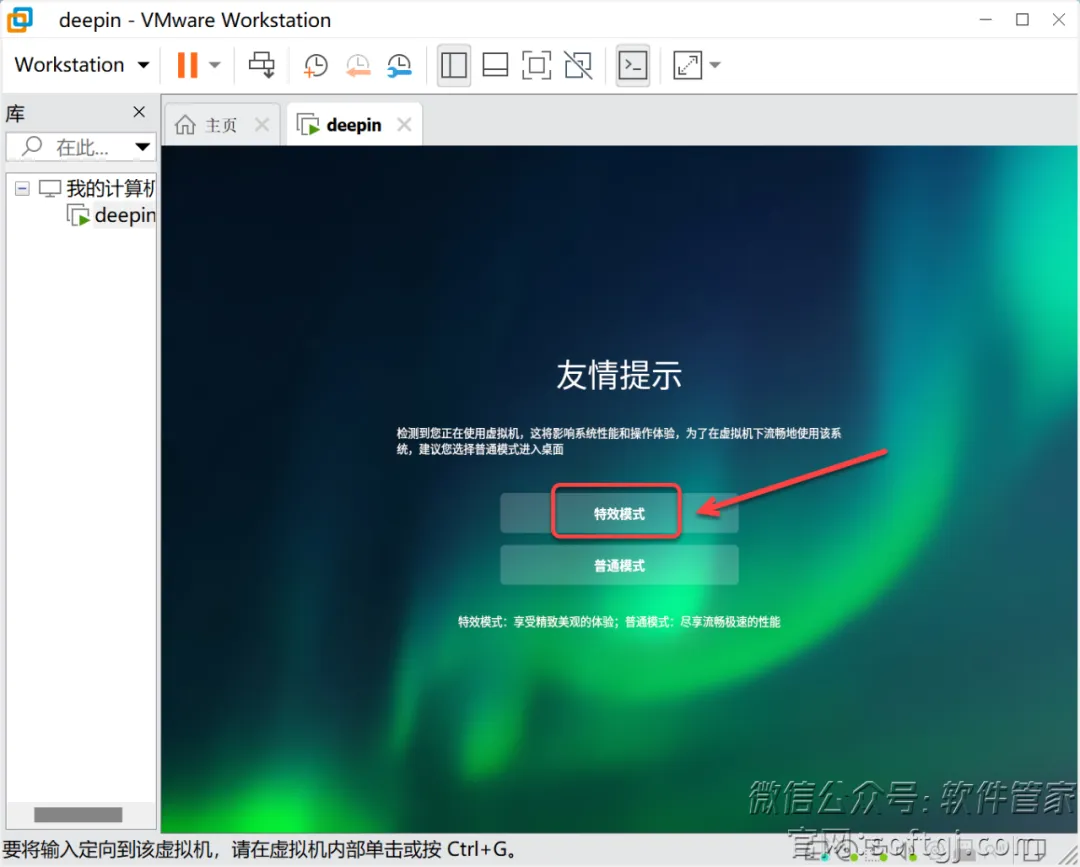The width and height of the screenshot is (1080, 867).
Task: Select the deepin VM in the library tree
Action: [x=111, y=216]
